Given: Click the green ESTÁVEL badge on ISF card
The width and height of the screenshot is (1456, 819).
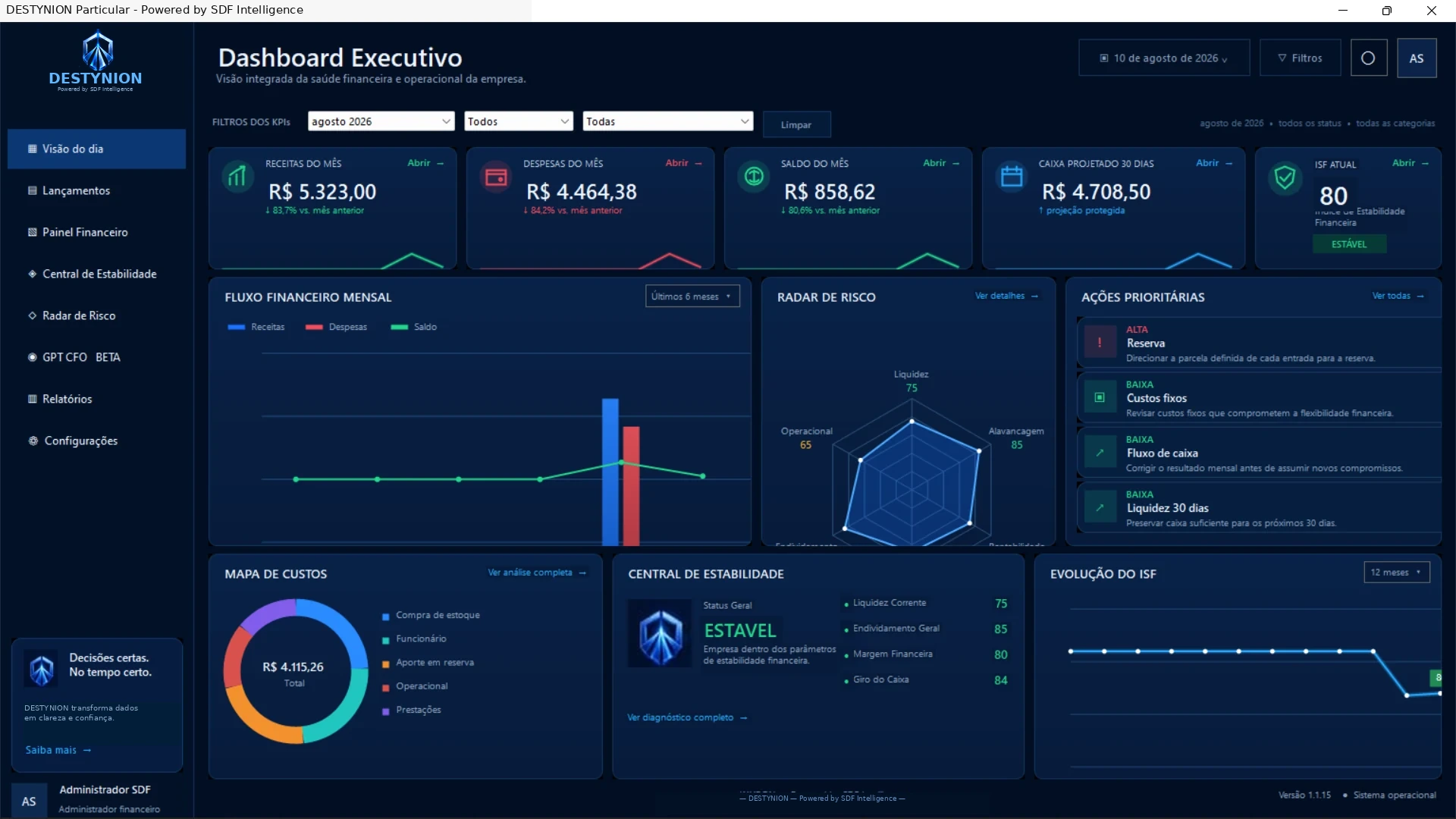Looking at the screenshot, I should [x=1349, y=244].
